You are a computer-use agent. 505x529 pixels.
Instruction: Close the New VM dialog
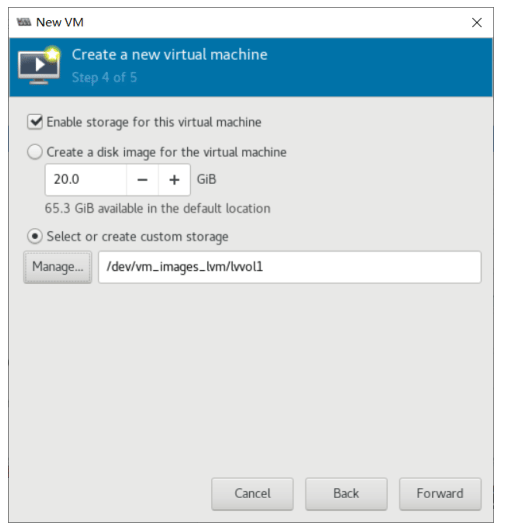click(x=476, y=23)
